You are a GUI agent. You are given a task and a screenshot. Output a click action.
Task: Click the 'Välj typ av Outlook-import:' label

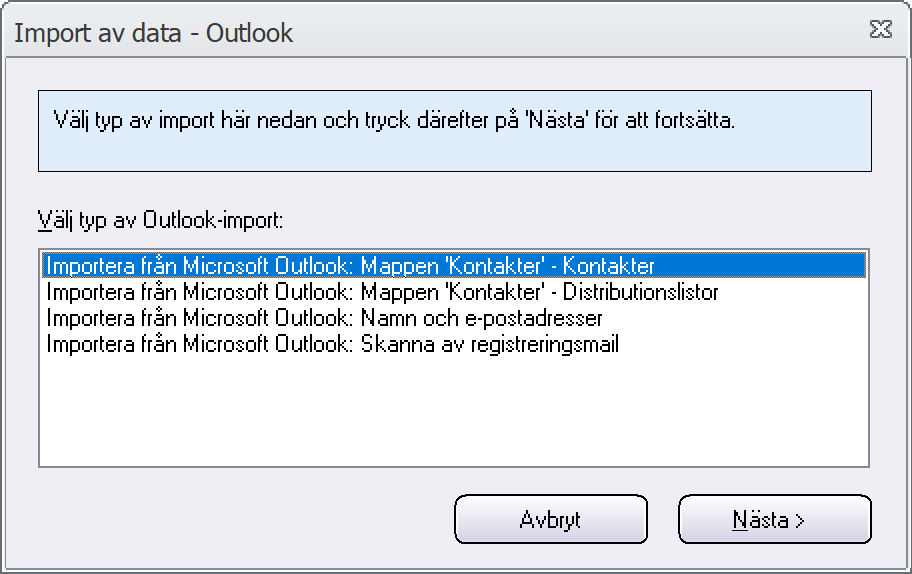(x=161, y=220)
